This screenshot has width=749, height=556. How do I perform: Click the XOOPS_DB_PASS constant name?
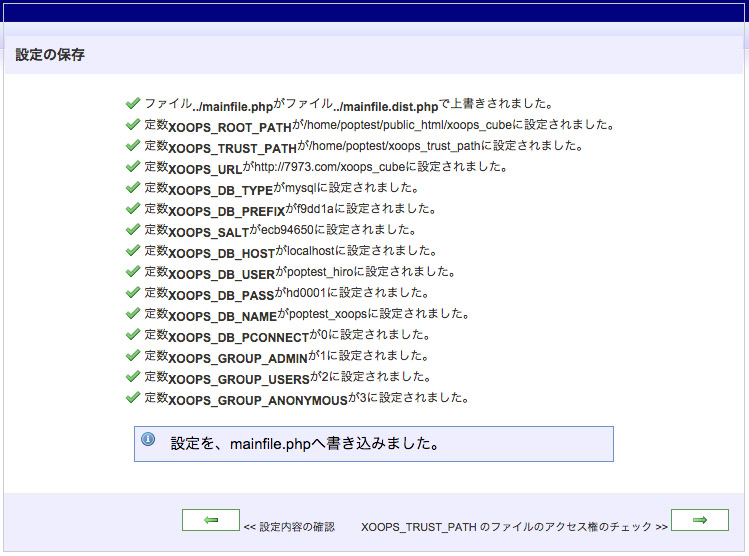(221, 295)
